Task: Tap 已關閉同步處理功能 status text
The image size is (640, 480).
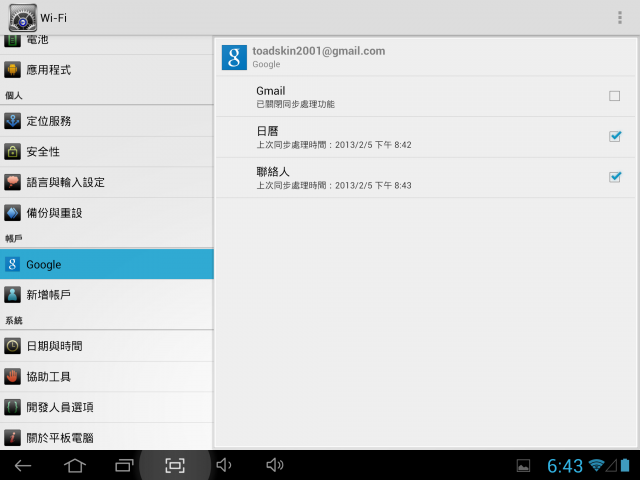Action: tap(296, 104)
